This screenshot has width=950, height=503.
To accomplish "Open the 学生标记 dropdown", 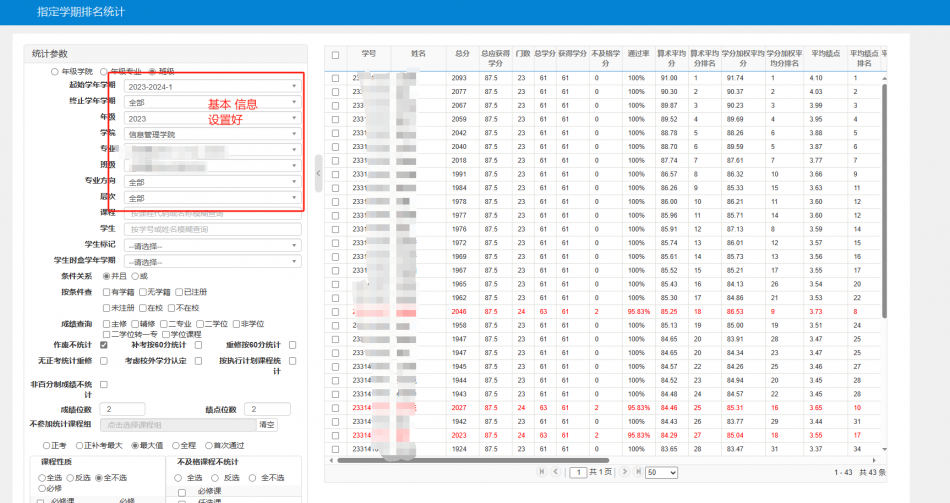I will tap(213, 245).
